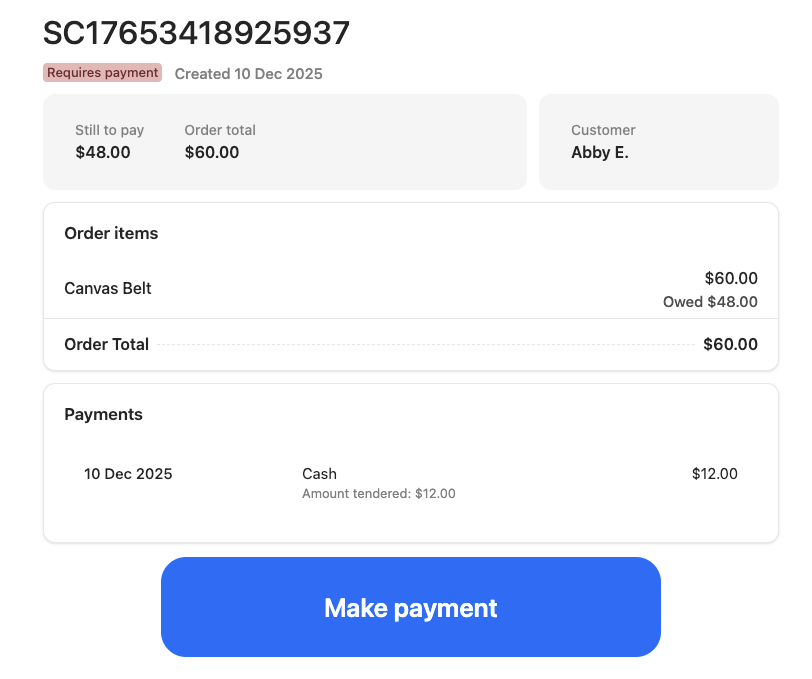The height and width of the screenshot is (679, 812).
Task: Click the Created 10 Dec 2025 text
Action: (x=248, y=73)
